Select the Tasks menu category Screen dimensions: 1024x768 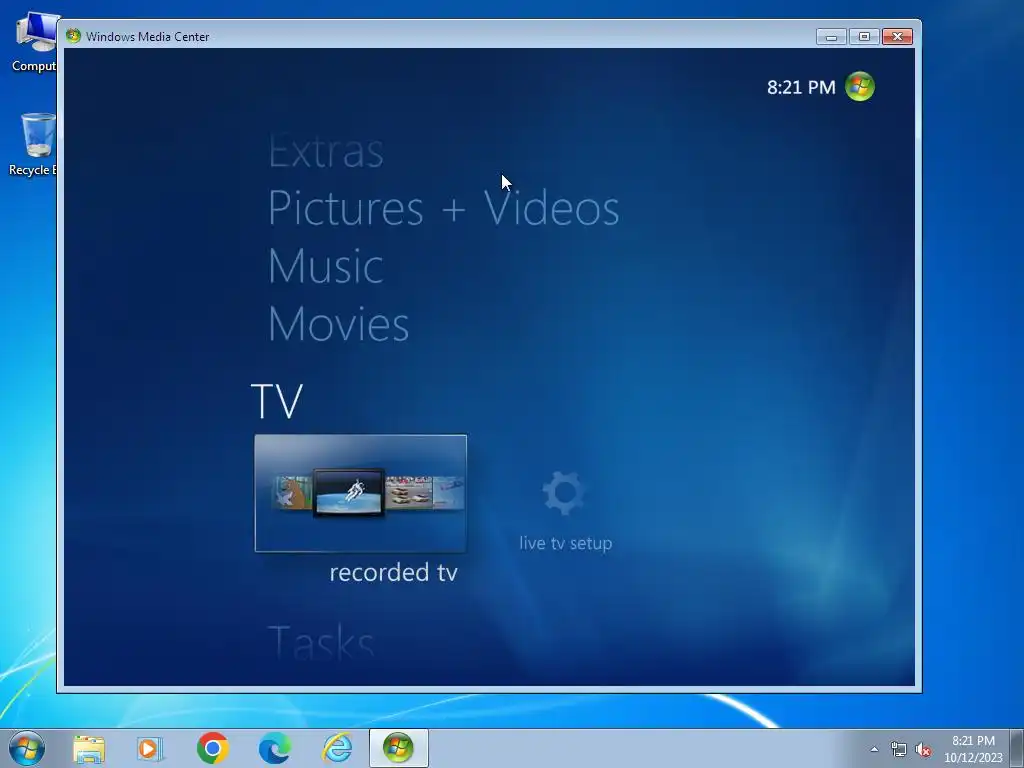tap(321, 641)
